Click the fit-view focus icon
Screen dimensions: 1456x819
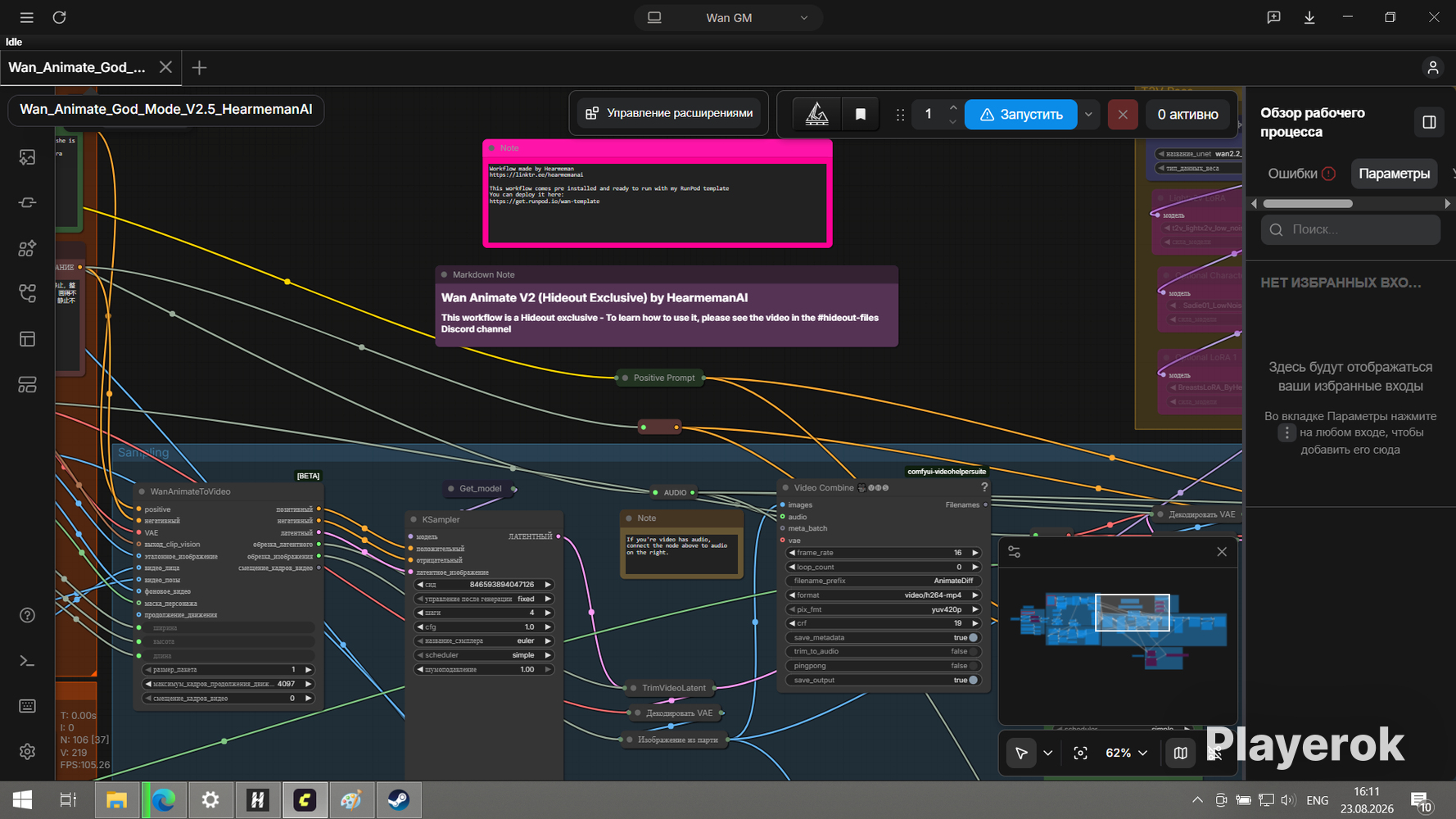(1080, 753)
